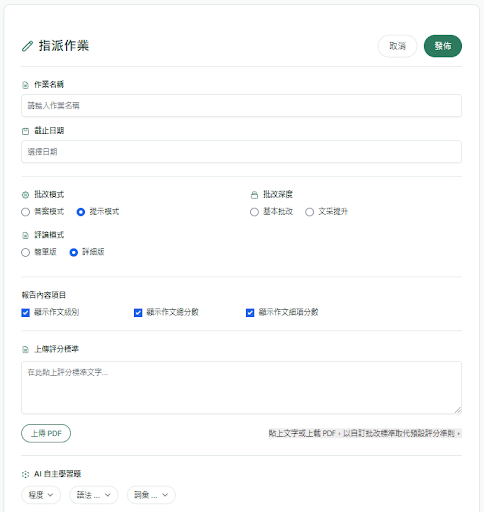Image resolution: width=484 pixels, height=512 pixels.
Task: Click the 上傳評分標準 label text
Action: [56, 349]
